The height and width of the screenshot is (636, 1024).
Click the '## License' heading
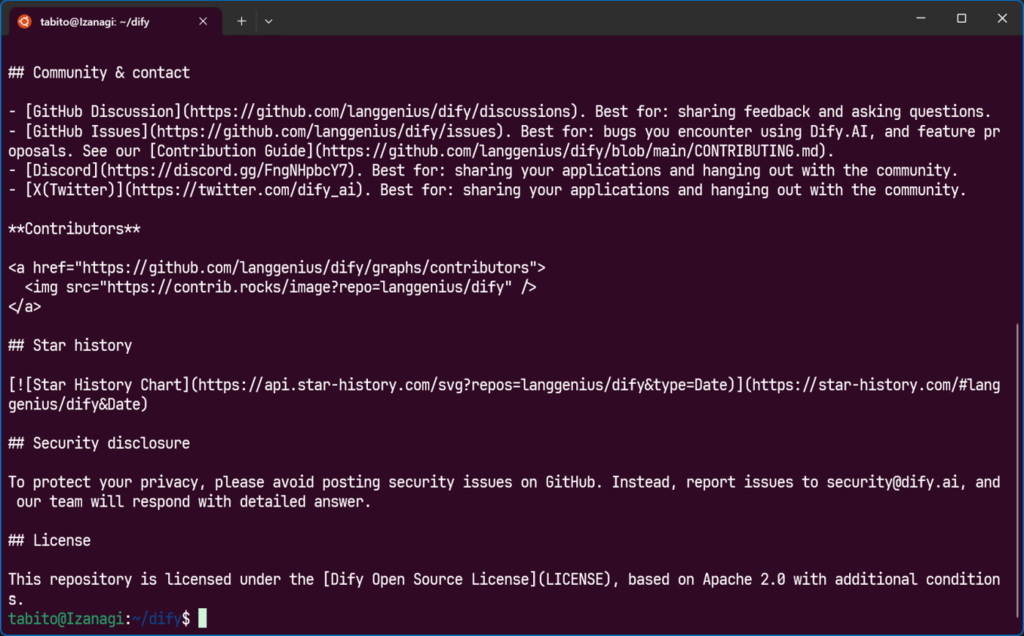pos(50,541)
